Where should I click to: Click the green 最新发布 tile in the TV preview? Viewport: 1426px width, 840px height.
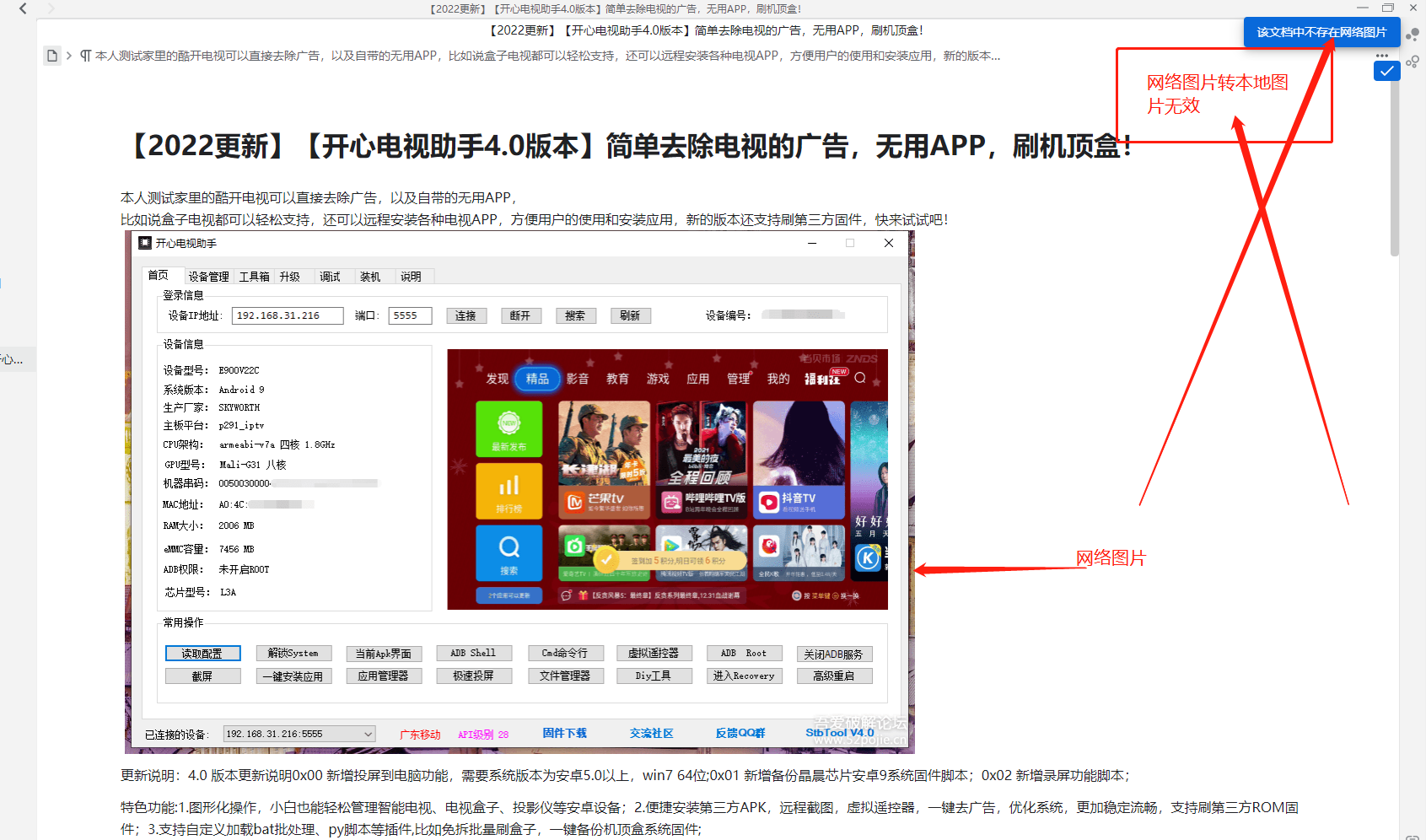(509, 428)
